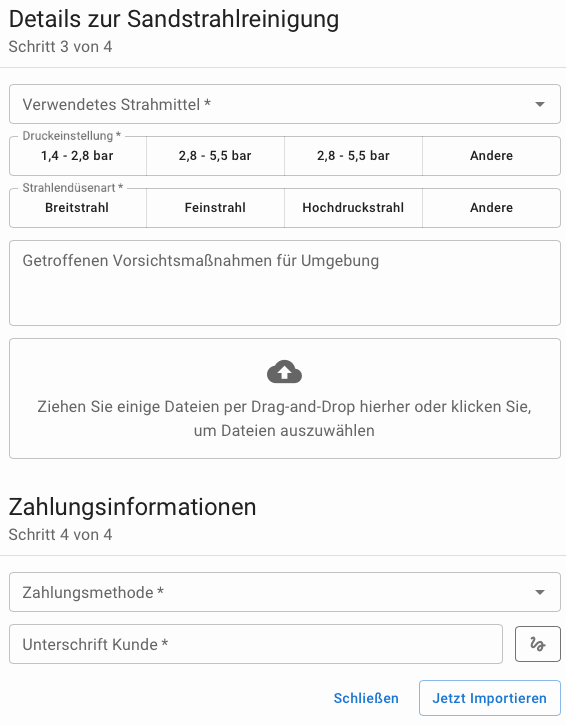Choose Feinstrahl nozzle type
Screen dimensions: 566x725
[215, 208]
